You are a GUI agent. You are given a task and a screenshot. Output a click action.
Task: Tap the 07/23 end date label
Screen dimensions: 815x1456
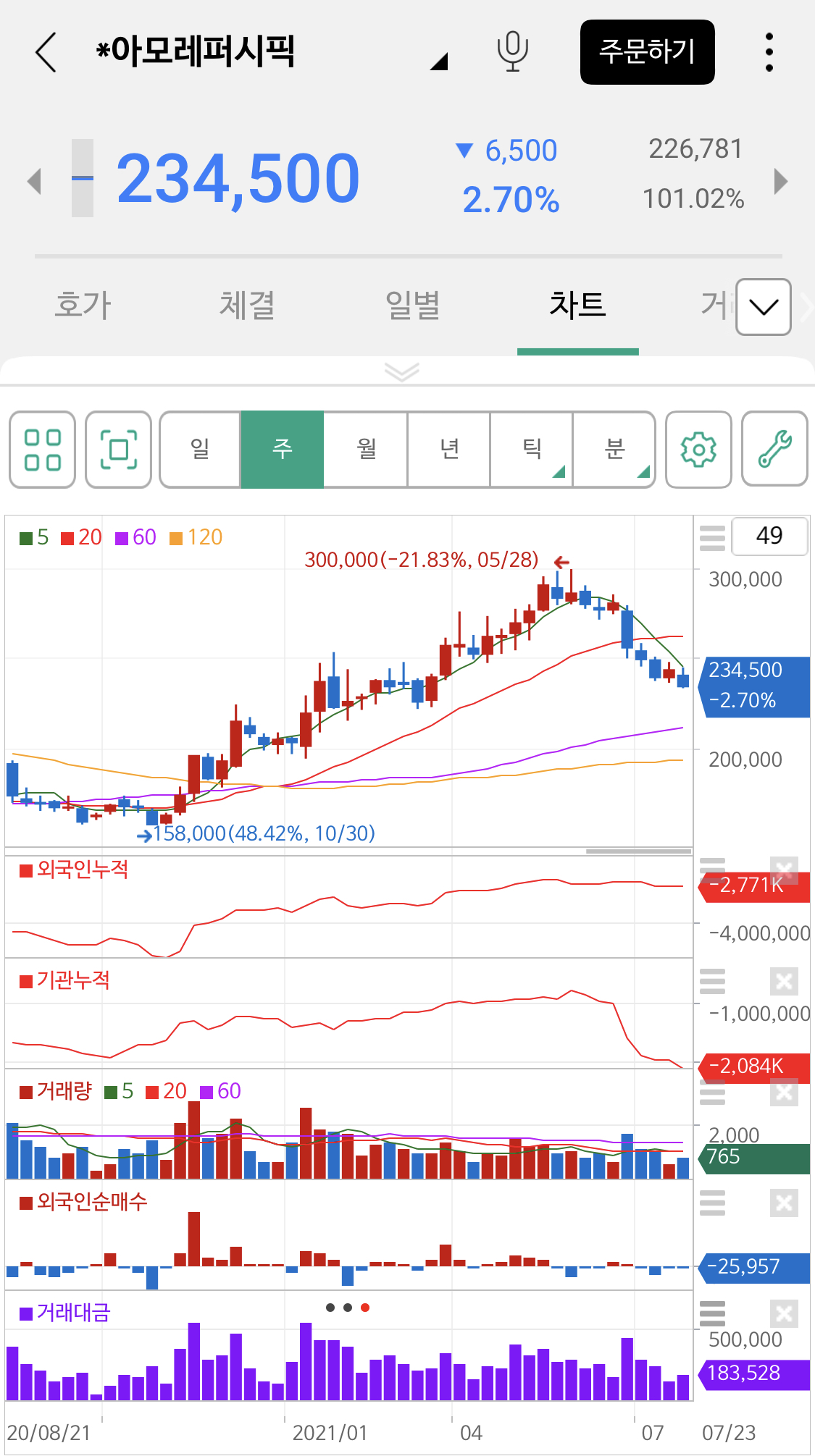click(x=729, y=1432)
